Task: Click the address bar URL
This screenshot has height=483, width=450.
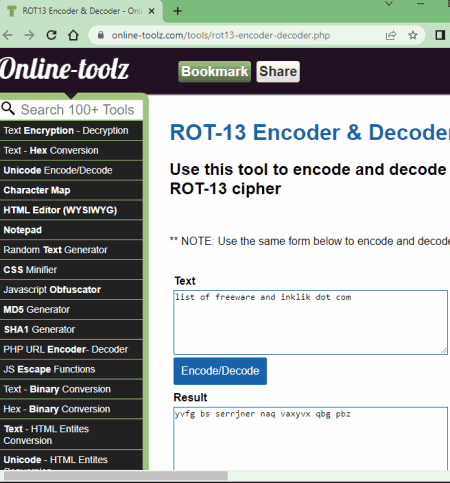Action: point(221,35)
